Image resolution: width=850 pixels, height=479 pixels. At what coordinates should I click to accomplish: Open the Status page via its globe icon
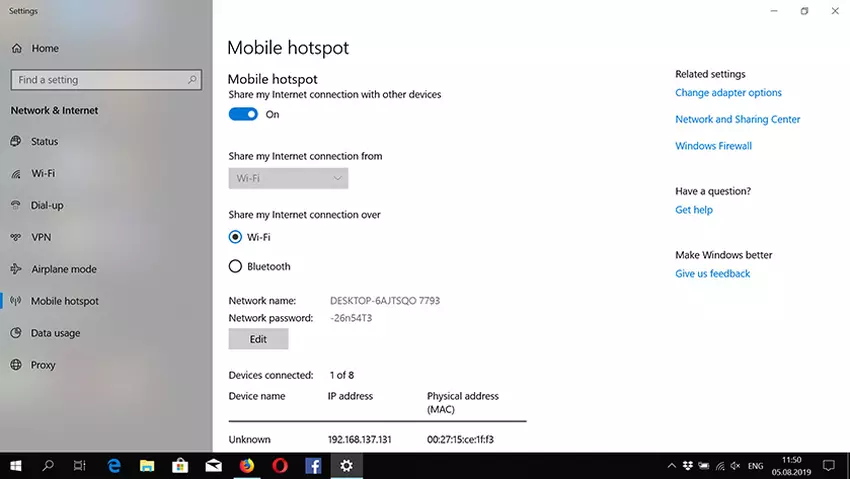16,142
